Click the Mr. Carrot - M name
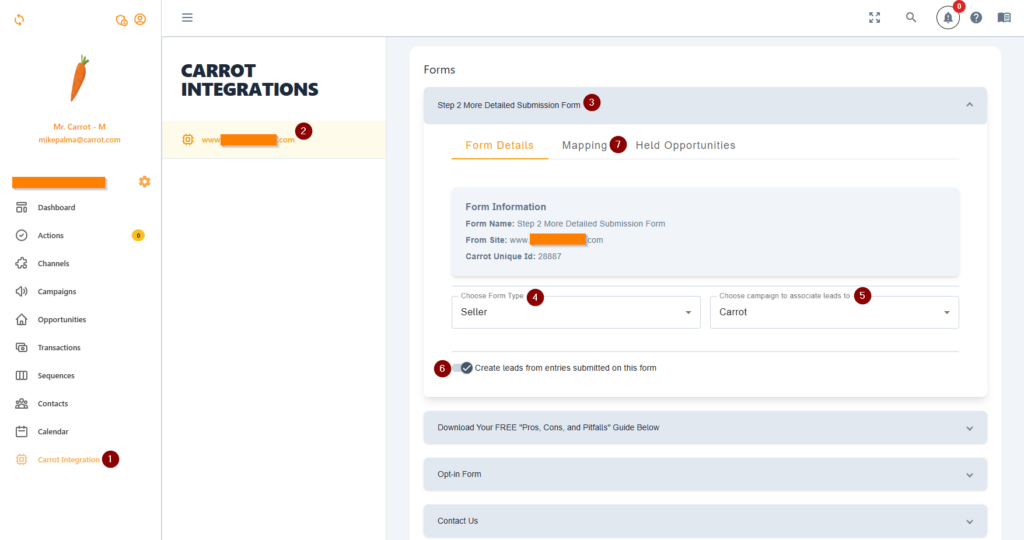 tap(79, 127)
